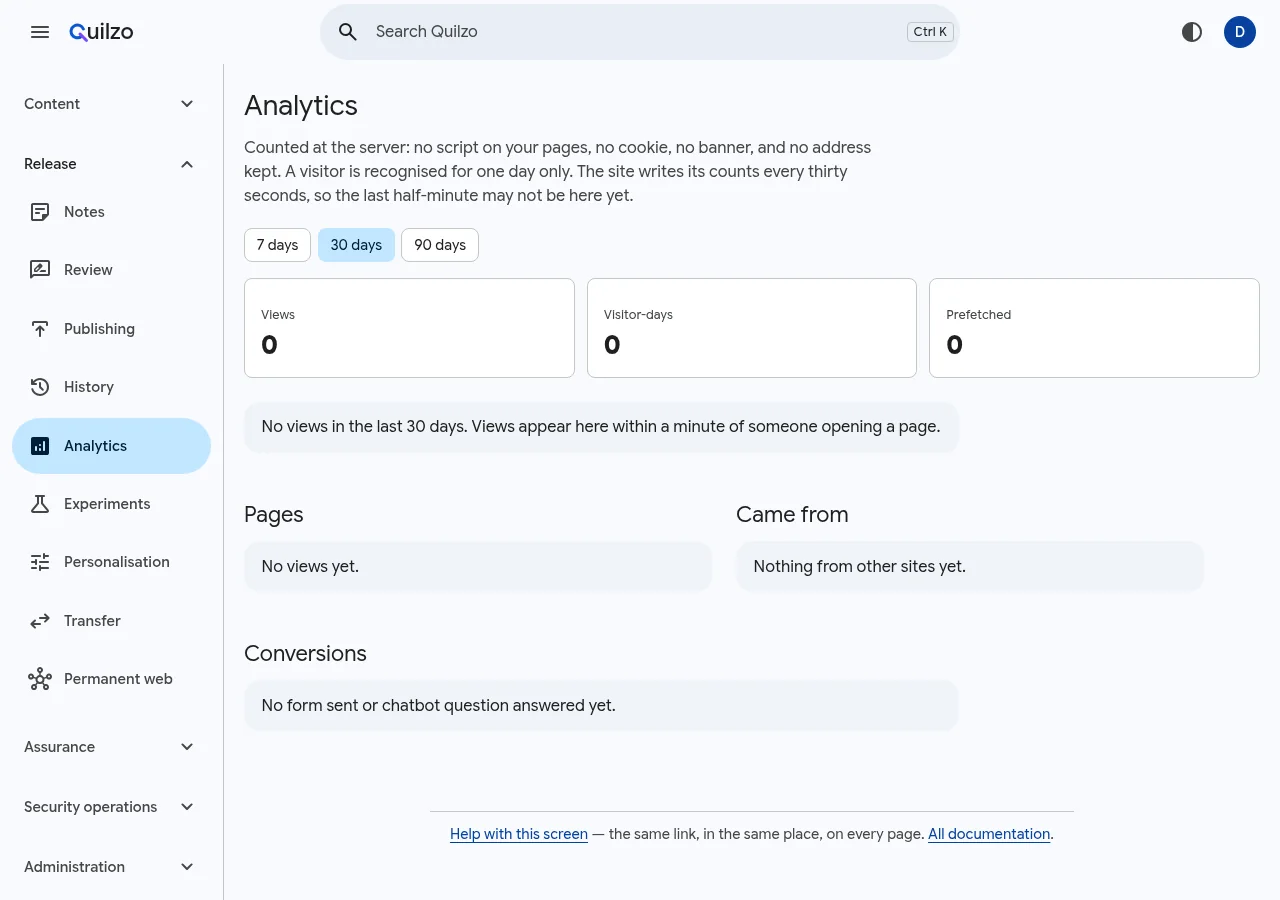Screen dimensions: 1280x900
Task: Open the Transfer page
Action: point(111,621)
